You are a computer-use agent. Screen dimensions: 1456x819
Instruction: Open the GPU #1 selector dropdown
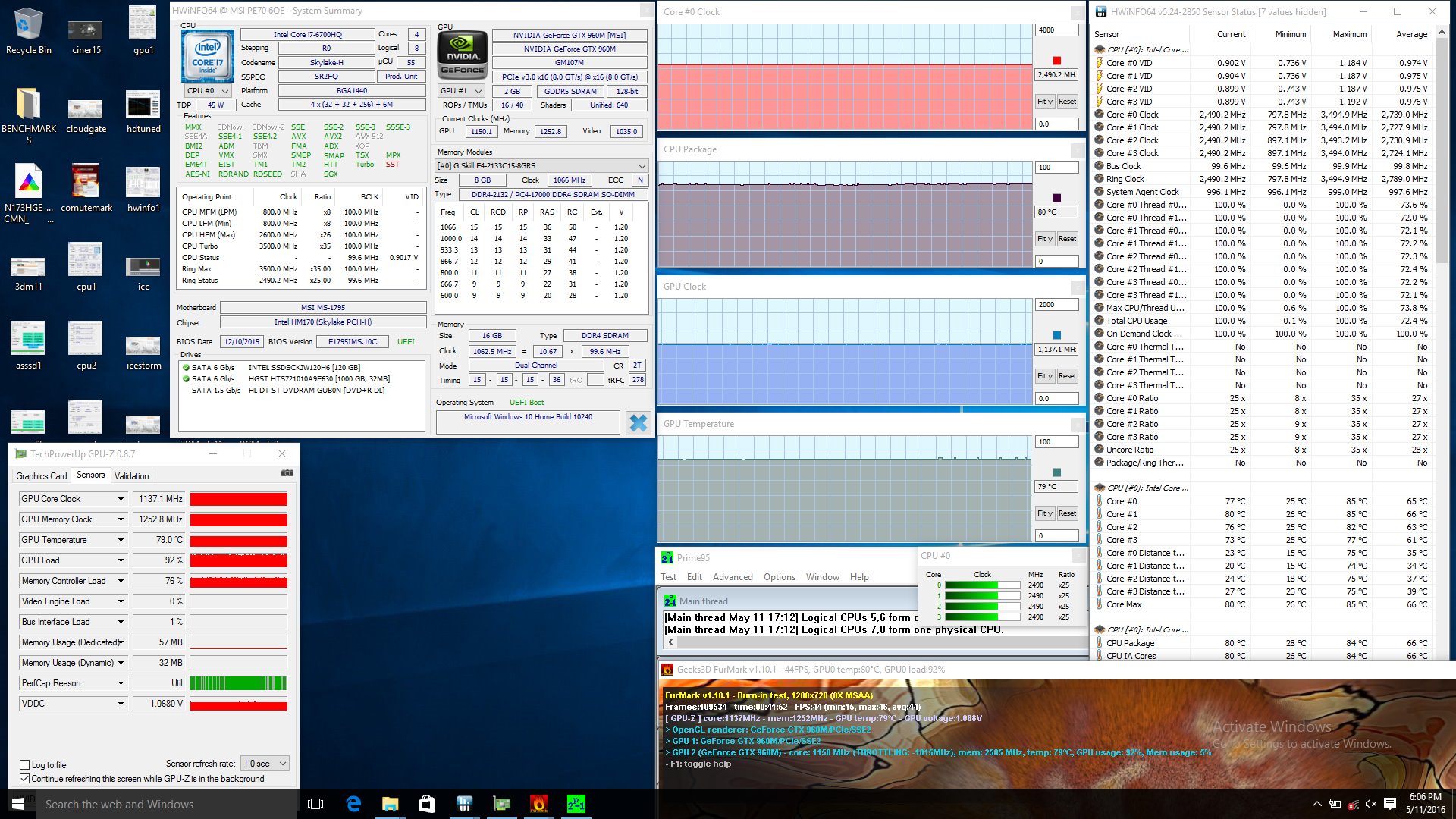[461, 91]
